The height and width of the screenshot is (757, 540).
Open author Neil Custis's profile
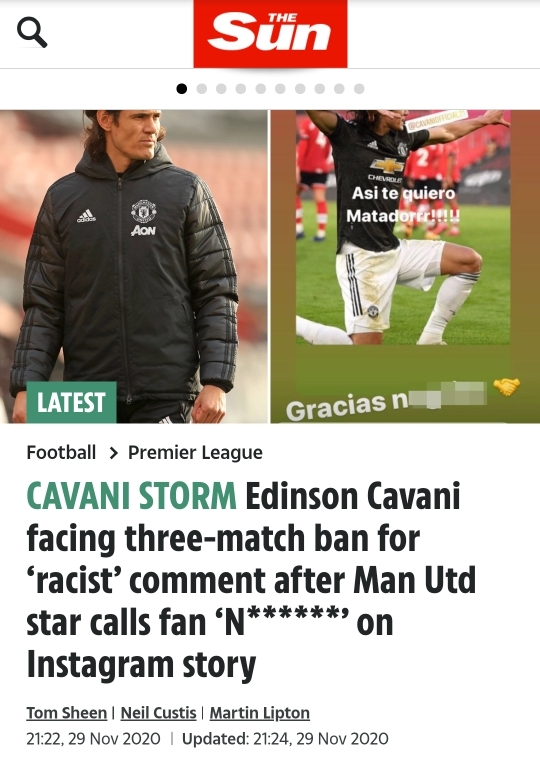158,713
